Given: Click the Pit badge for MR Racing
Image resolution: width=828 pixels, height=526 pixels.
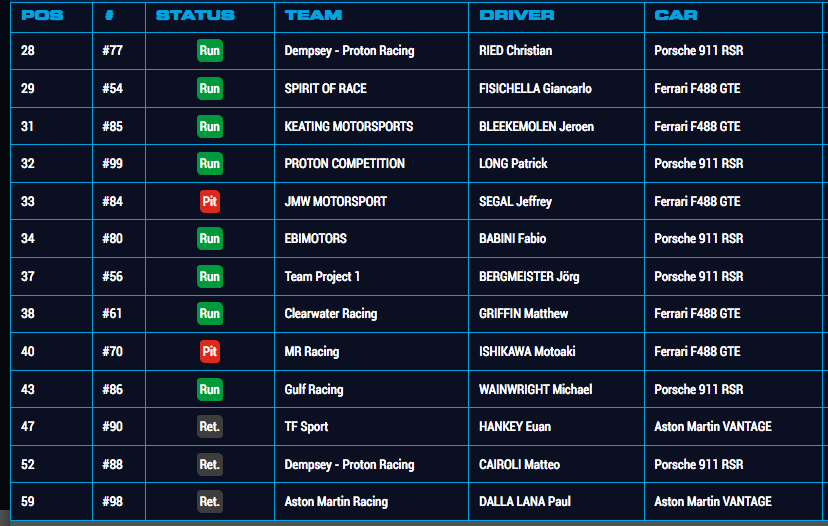Looking at the screenshot, I should click(209, 352).
